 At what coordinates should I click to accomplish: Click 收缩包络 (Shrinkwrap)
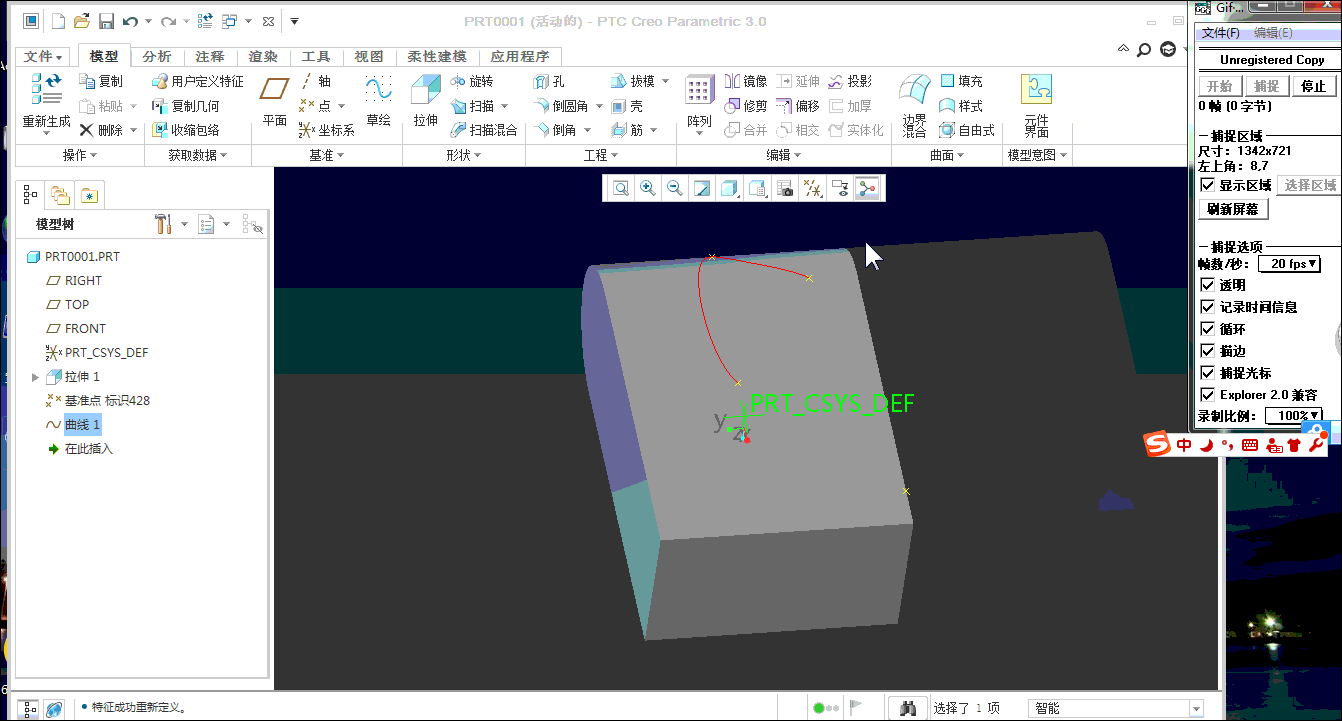186,130
